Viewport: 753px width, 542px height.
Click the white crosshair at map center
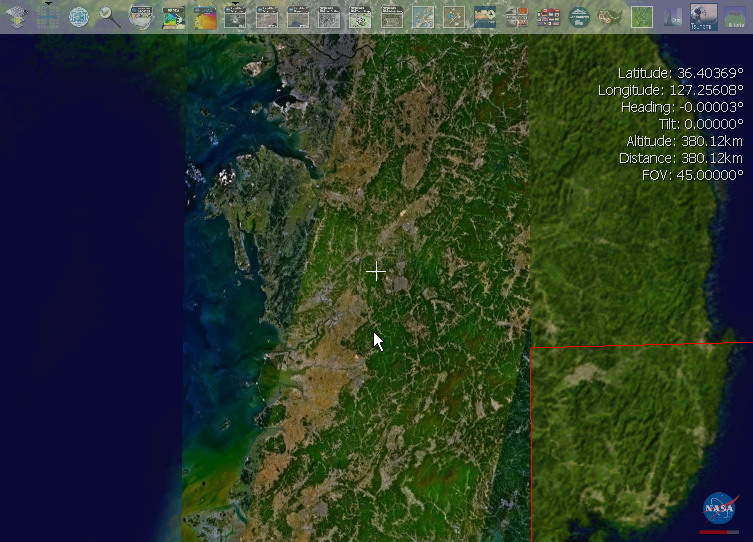[x=376, y=271]
